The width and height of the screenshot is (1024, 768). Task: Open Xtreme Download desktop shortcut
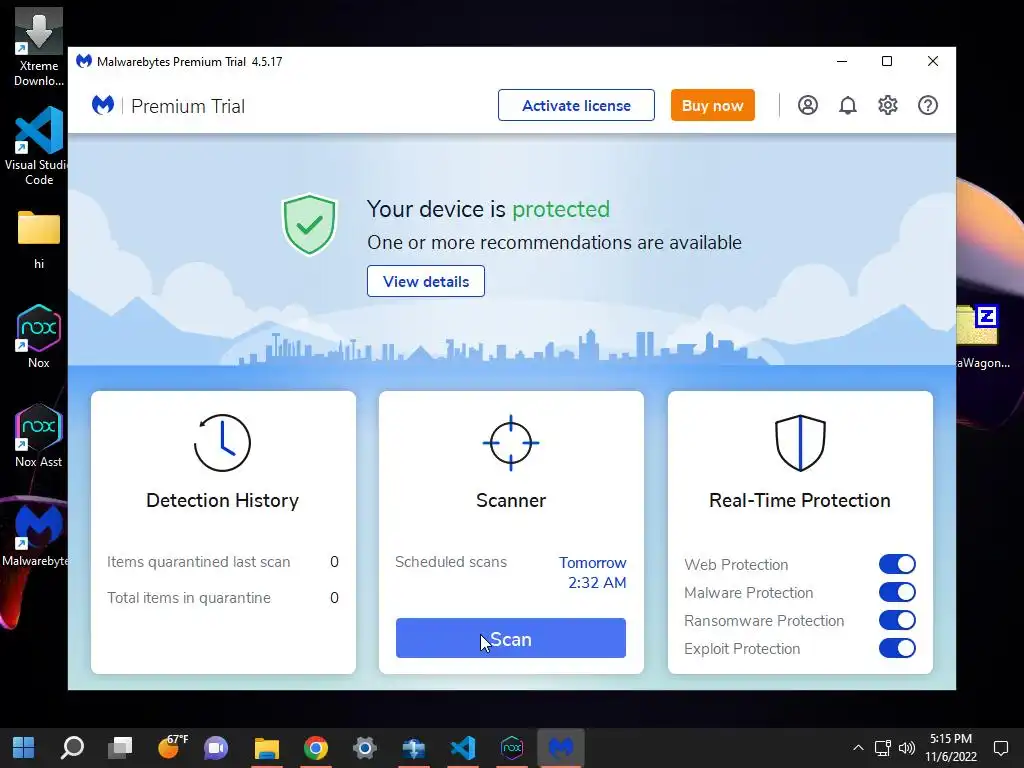pyautogui.click(x=39, y=48)
